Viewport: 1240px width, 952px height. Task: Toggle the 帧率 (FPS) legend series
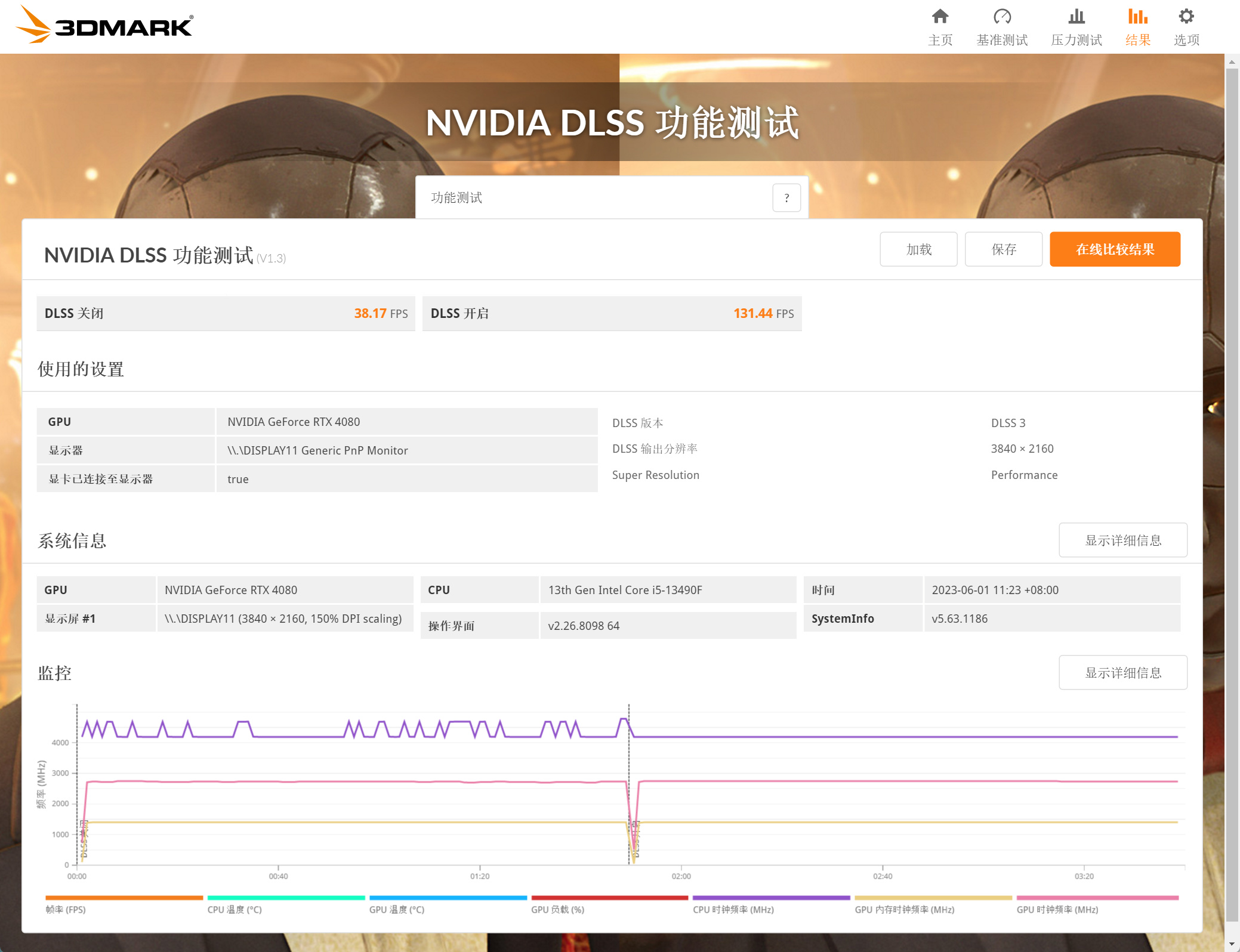(x=66, y=910)
